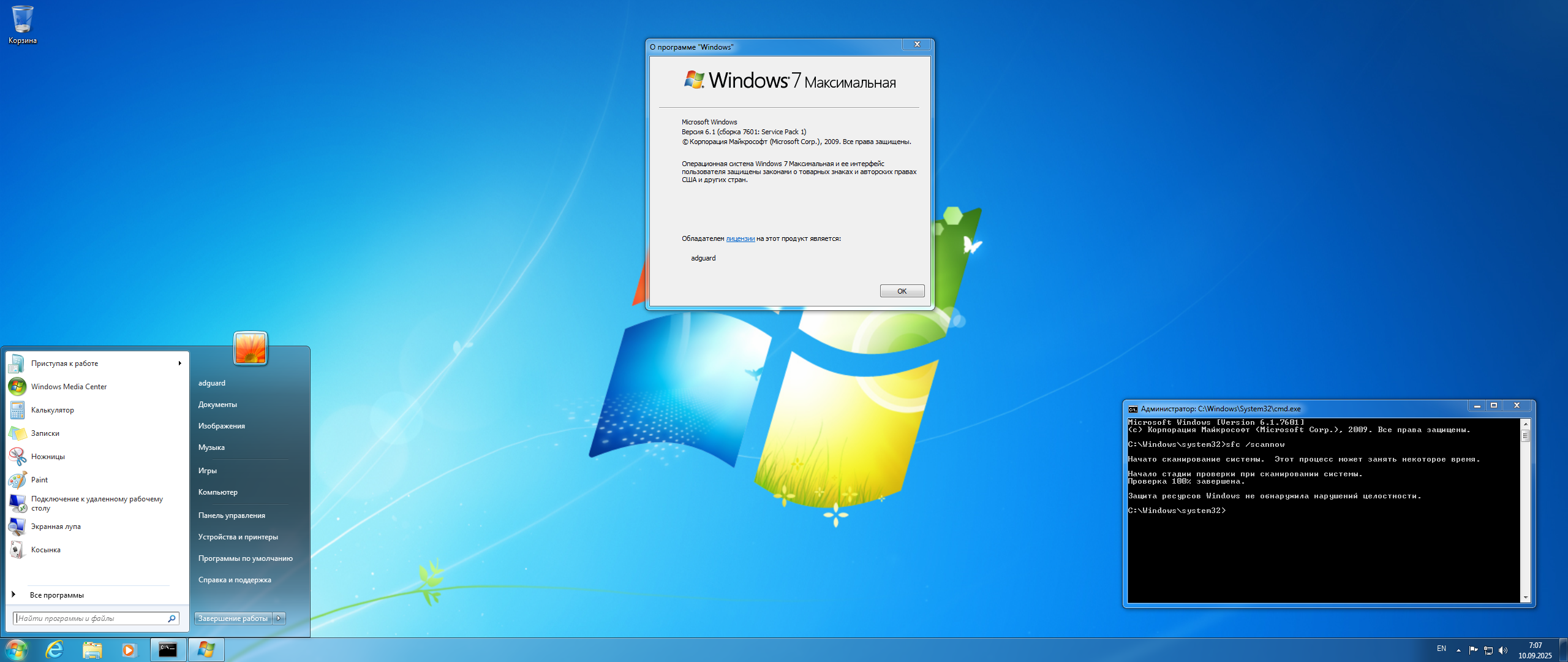This screenshot has height=662, width=1568.
Task: Click the magnifier icon in search box
Action: coord(172,618)
